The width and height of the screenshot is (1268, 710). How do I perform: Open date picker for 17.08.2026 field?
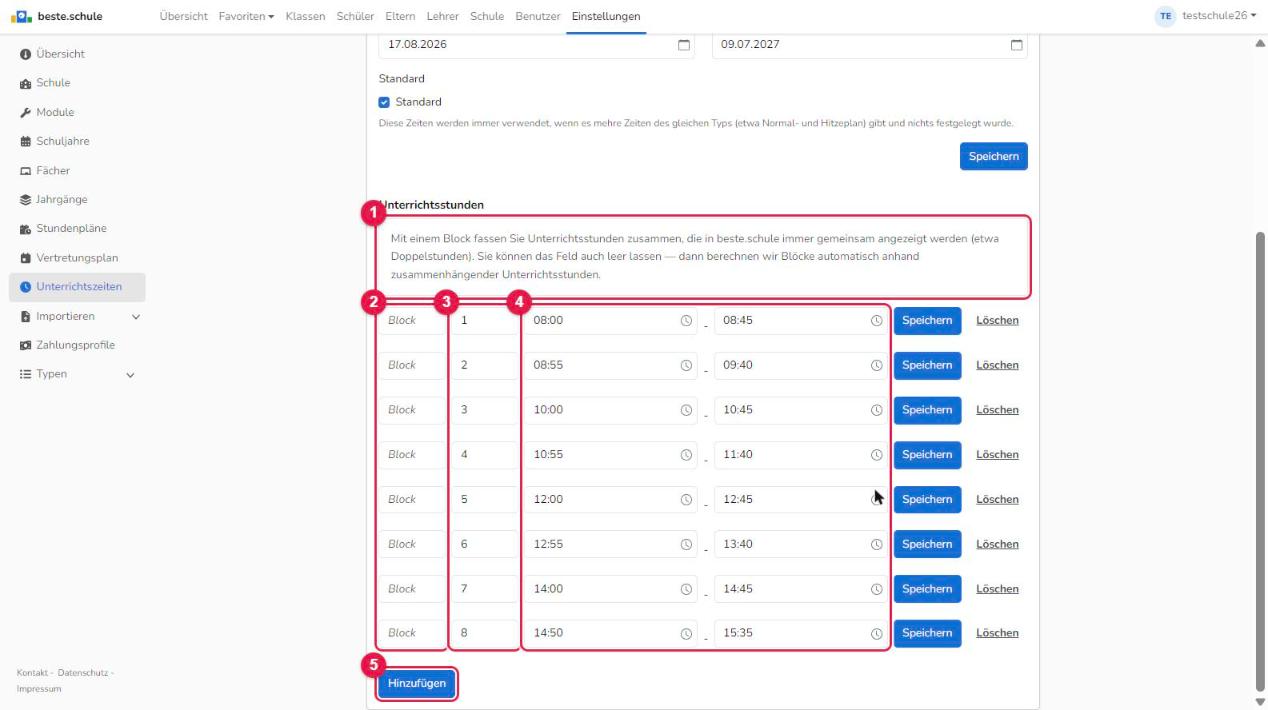click(684, 45)
